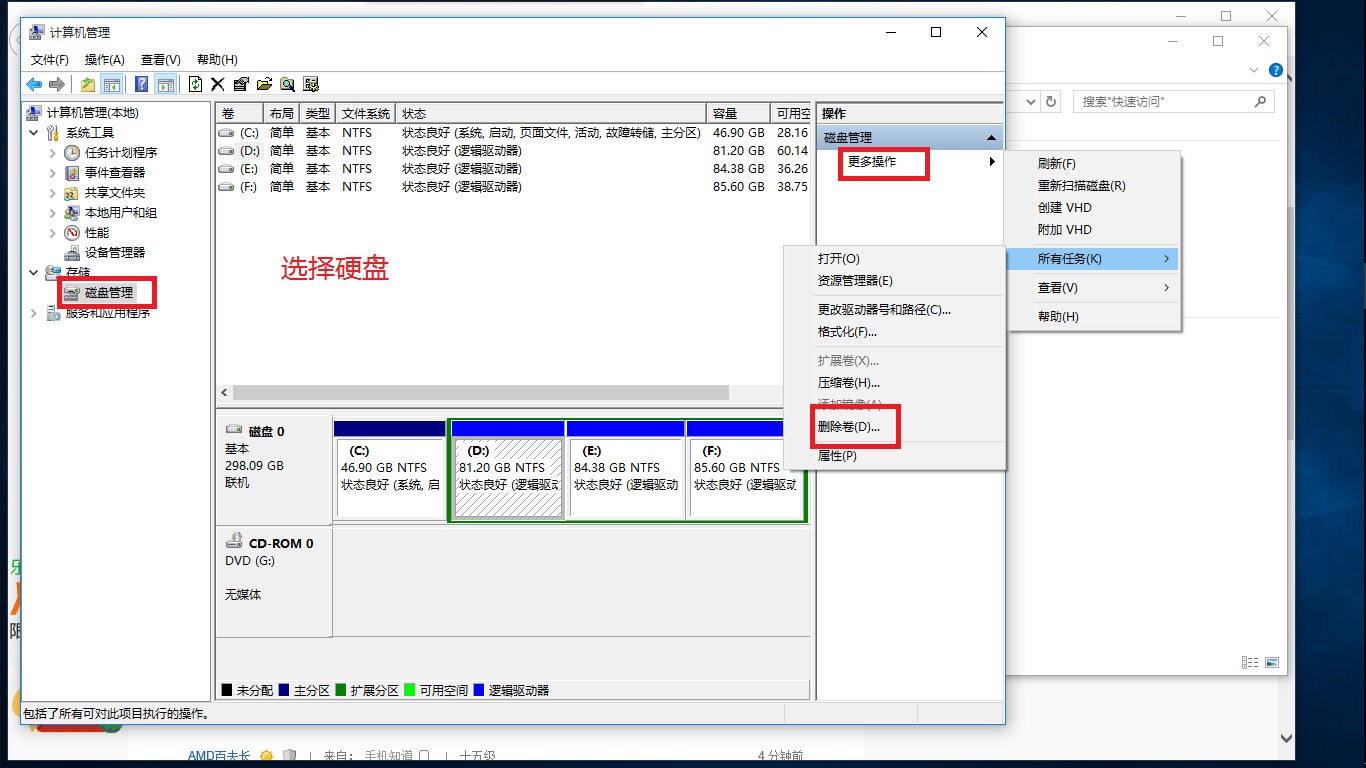The width and height of the screenshot is (1366, 768).
Task: Toggle the show/hide action pane icon
Action: point(166,85)
